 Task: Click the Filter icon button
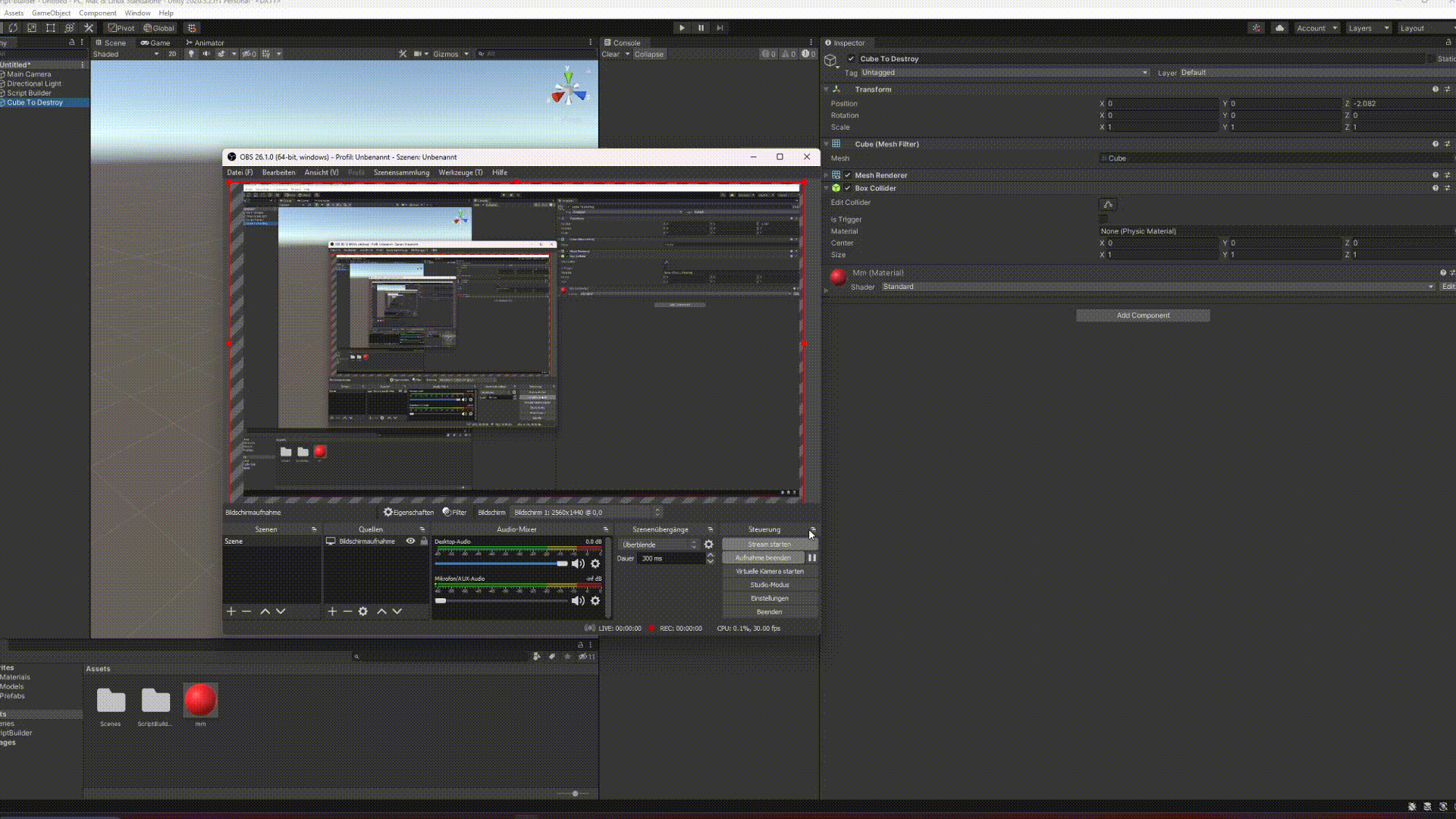pyautogui.click(x=454, y=512)
